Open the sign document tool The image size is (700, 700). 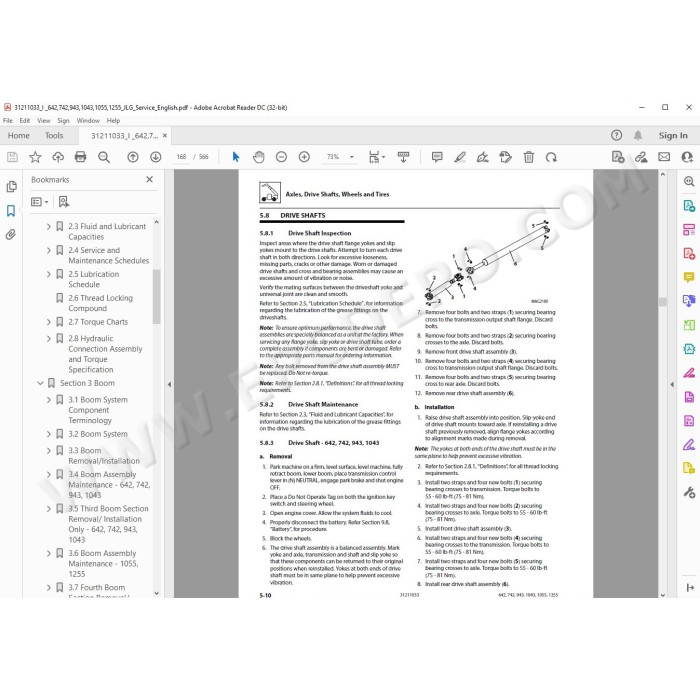(x=483, y=157)
